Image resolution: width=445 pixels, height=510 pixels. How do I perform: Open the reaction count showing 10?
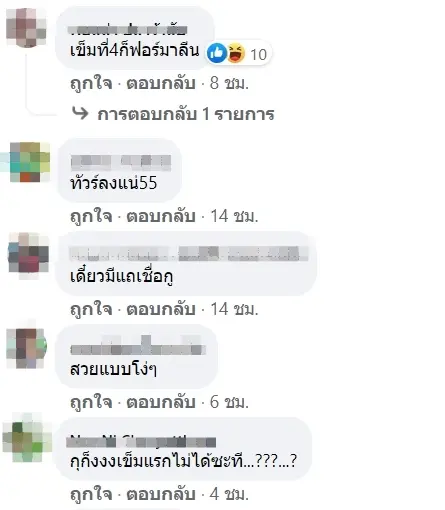pyautogui.click(x=259, y=54)
